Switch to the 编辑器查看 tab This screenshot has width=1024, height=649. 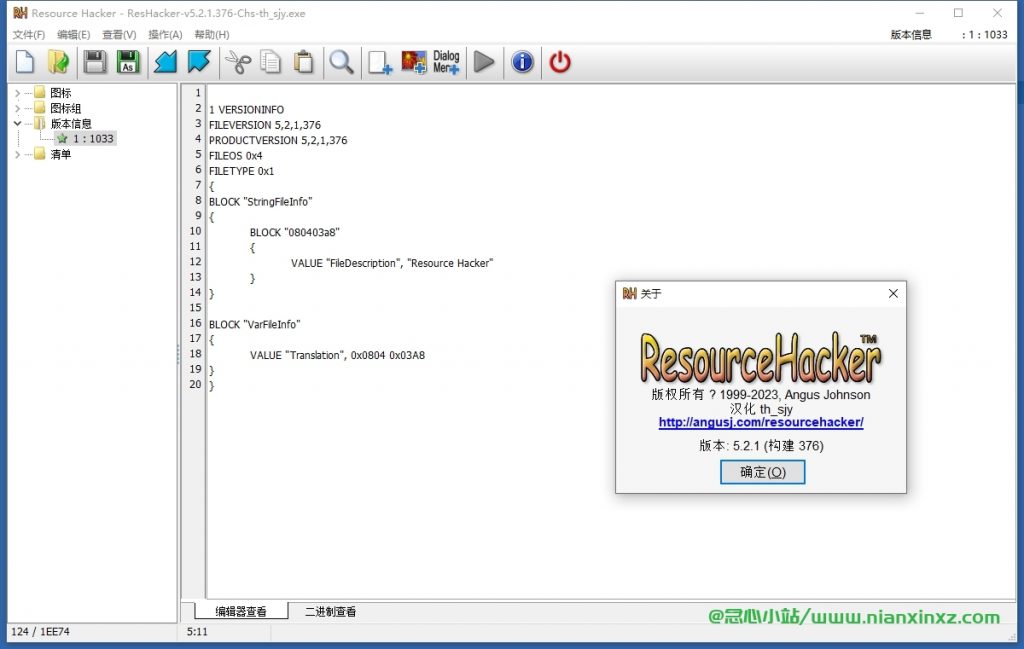(241, 611)
